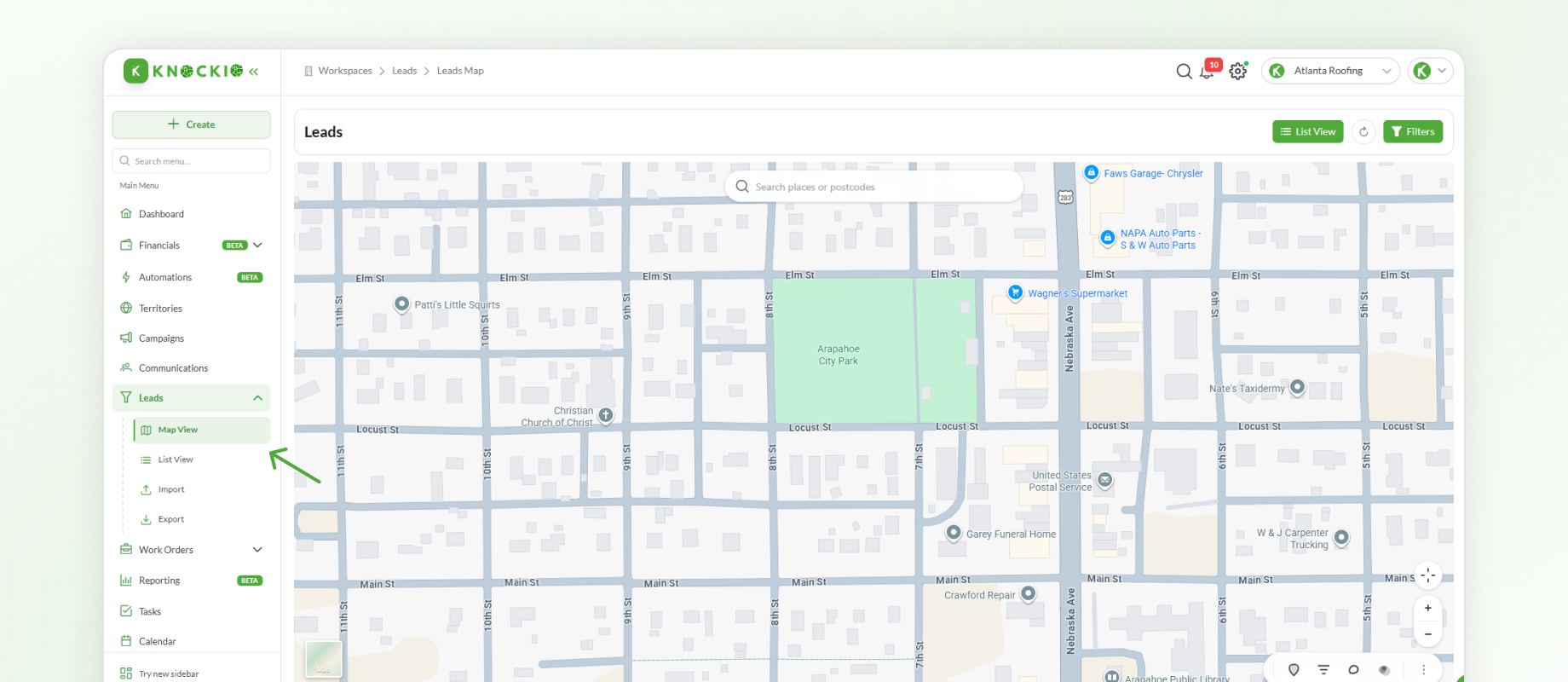Select Export under Leads

pyautogui.click(x=202, y=519)
